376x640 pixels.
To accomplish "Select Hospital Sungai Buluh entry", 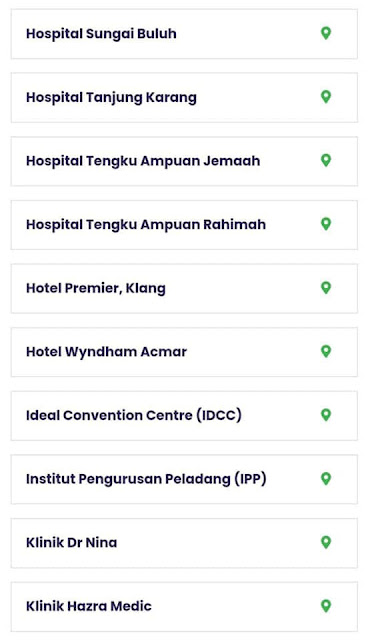I will click(x=184, y=34).
